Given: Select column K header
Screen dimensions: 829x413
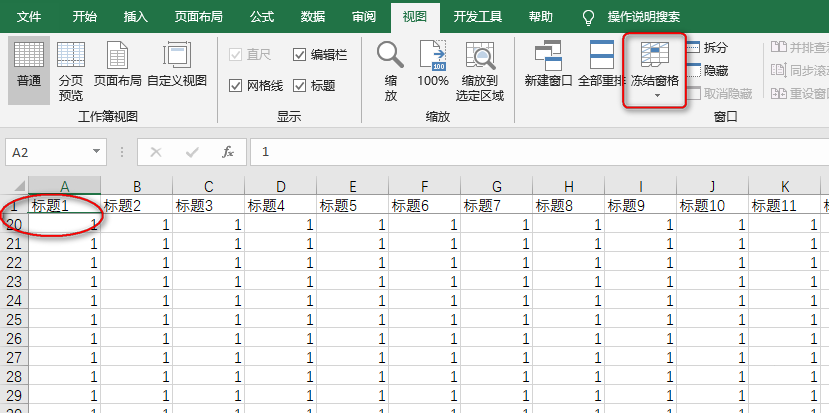Looking at the screenshot, I should tap(785, 186).
